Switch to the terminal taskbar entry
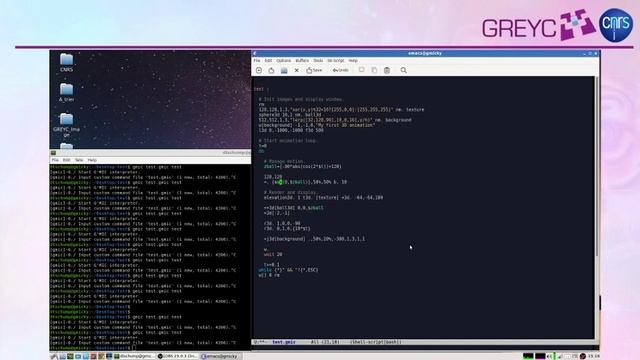This screenshot has width=640, height=360. [135, 356]
